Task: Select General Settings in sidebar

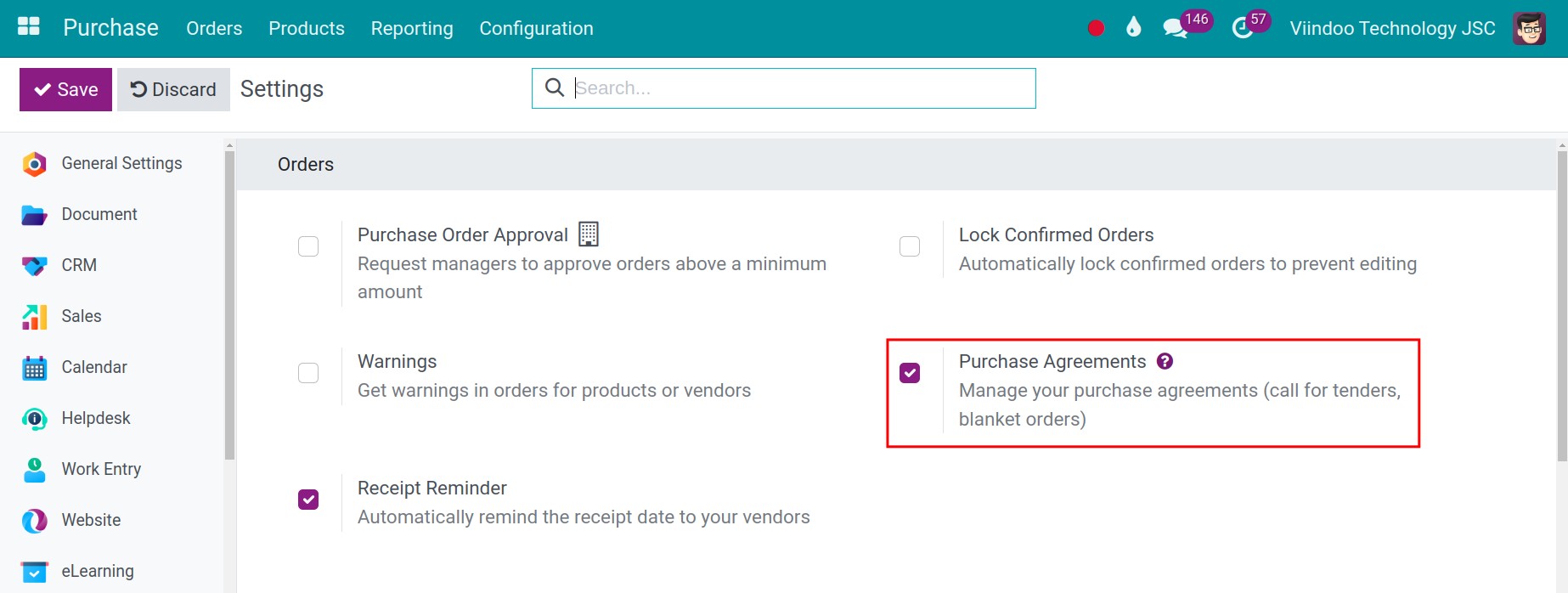Action: [121, 163]
